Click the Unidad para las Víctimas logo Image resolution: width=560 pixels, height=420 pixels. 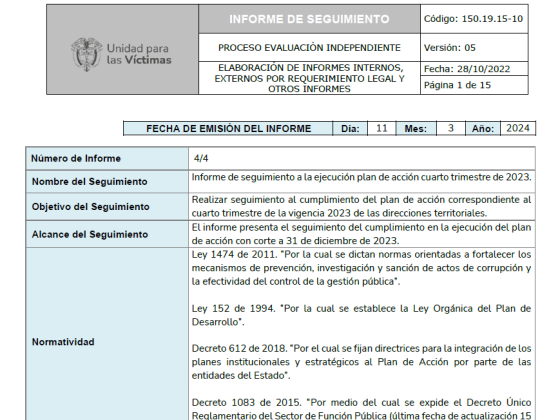click(121, 55)
